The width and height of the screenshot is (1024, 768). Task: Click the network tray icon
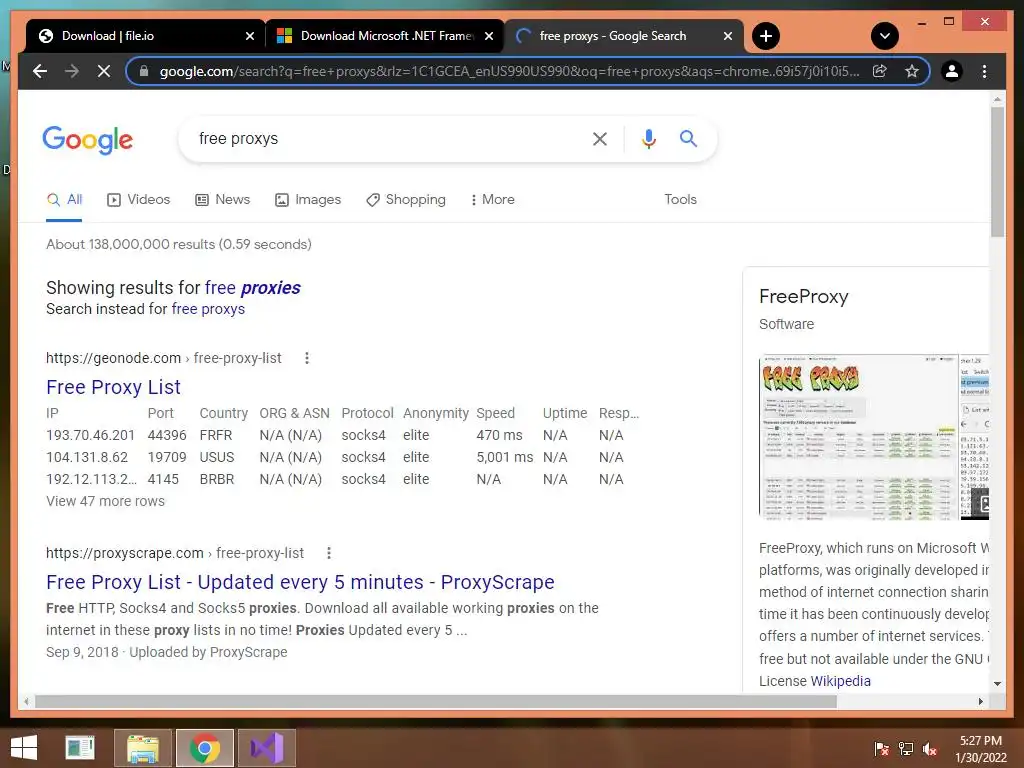906,749
